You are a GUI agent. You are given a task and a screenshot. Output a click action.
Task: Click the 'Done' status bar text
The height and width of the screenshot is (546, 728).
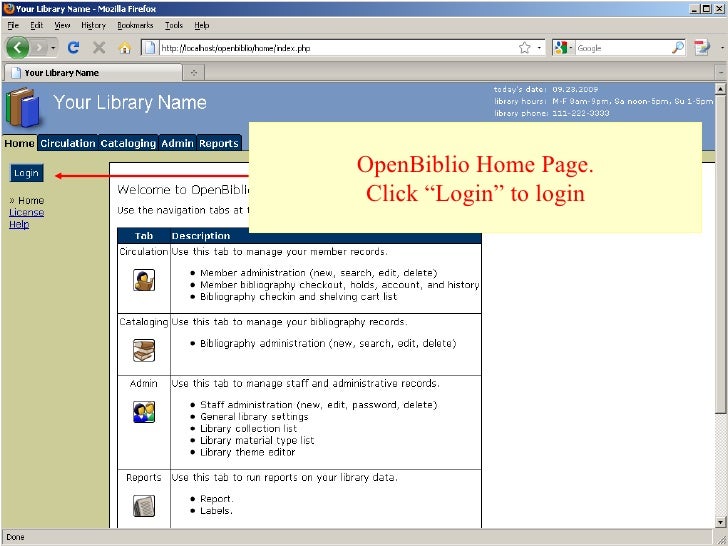(x=15, y=537)
